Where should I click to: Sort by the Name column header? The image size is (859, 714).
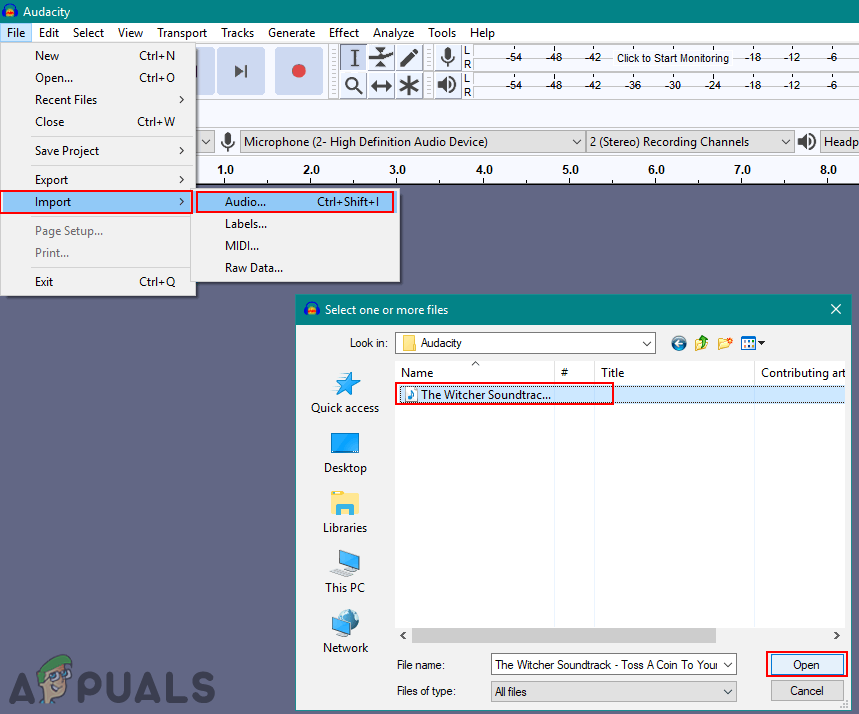click(x=474, y=373)
